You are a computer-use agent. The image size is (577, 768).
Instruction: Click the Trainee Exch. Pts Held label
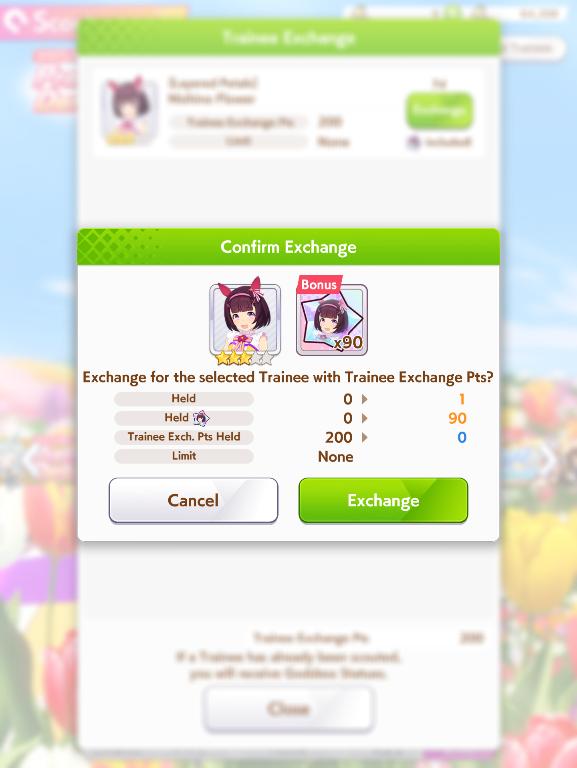click(x=184, y=437)
